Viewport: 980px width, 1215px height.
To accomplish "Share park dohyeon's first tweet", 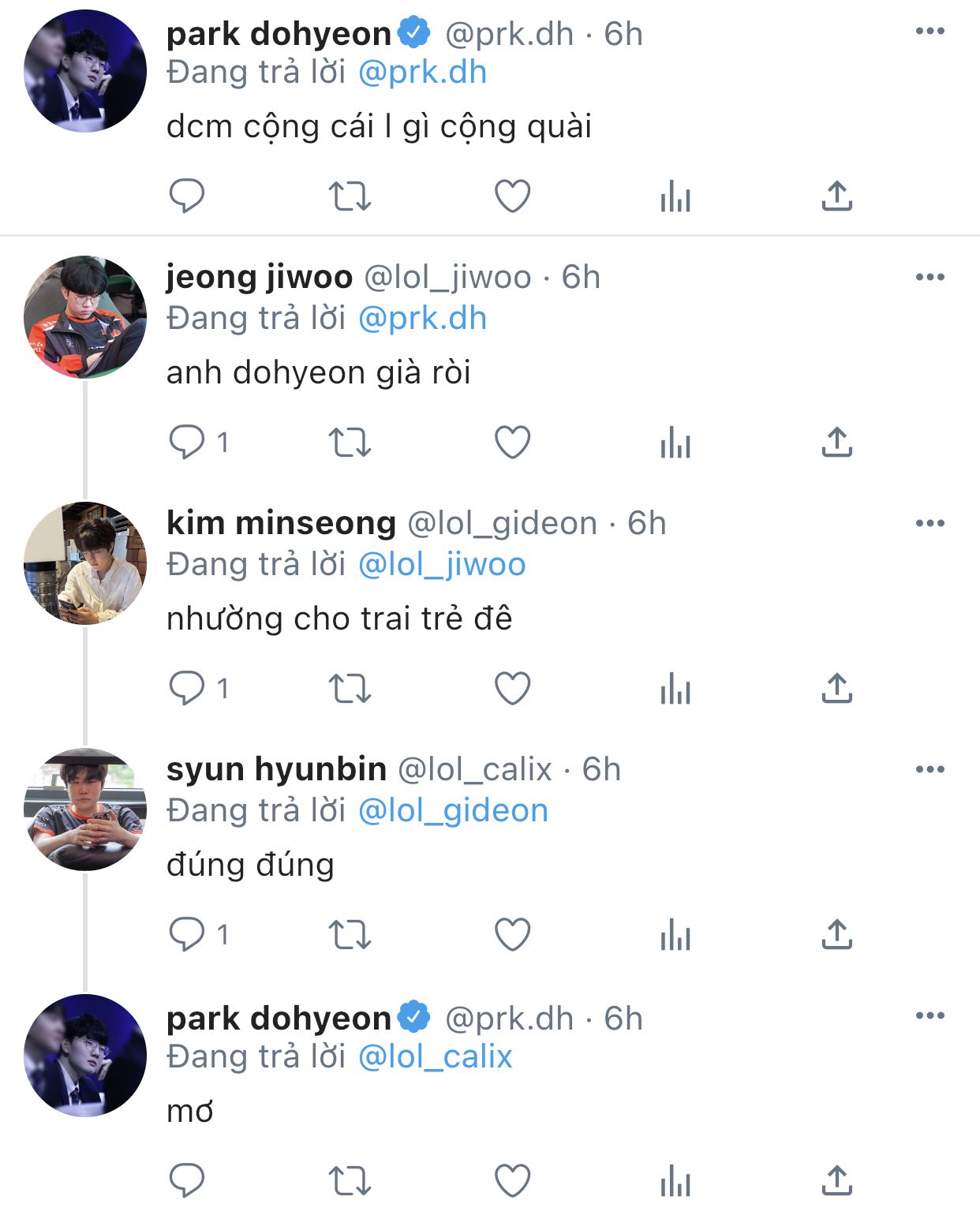I will (836, 196).
